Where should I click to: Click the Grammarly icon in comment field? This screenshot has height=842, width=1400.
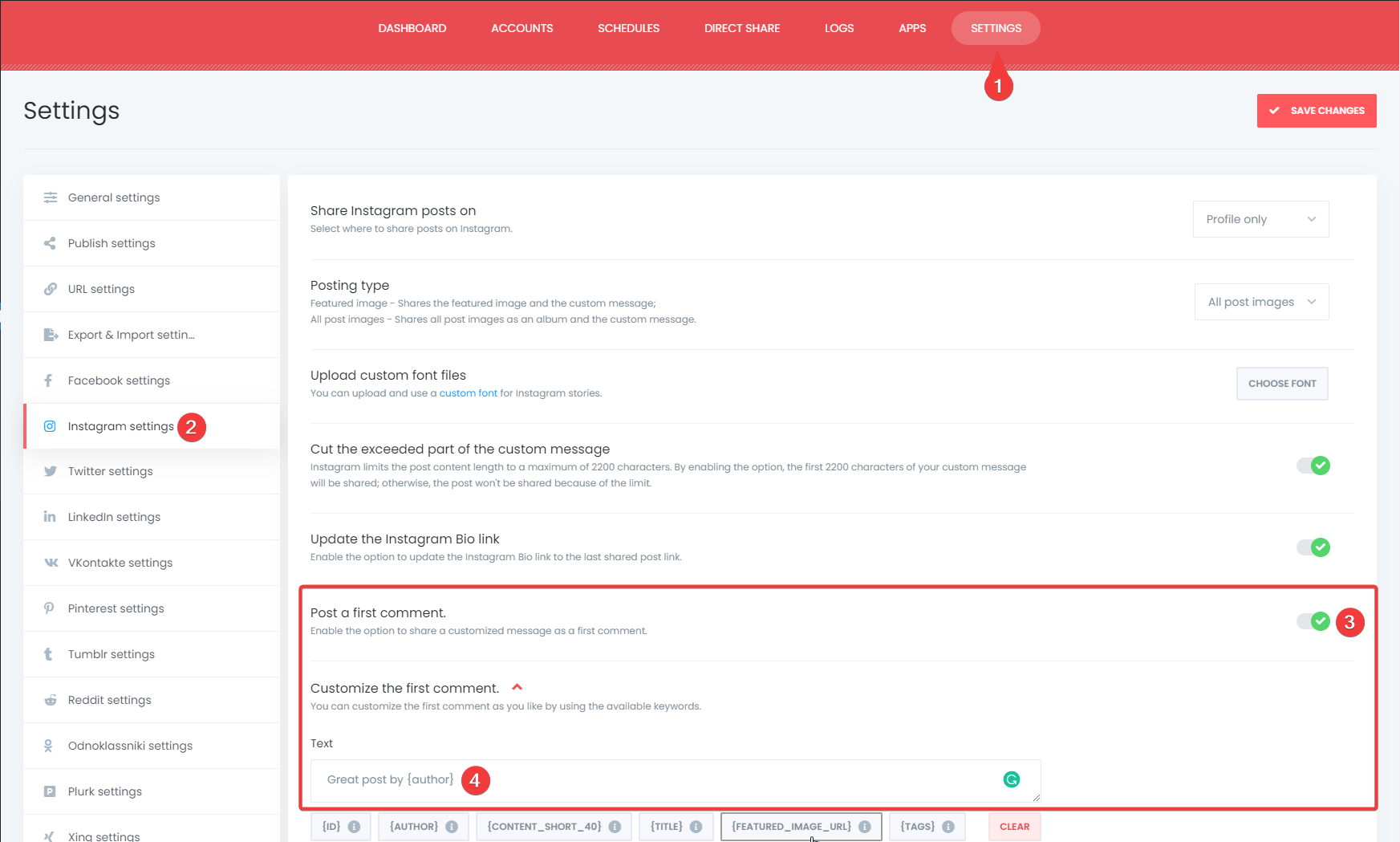(1012, 779)
